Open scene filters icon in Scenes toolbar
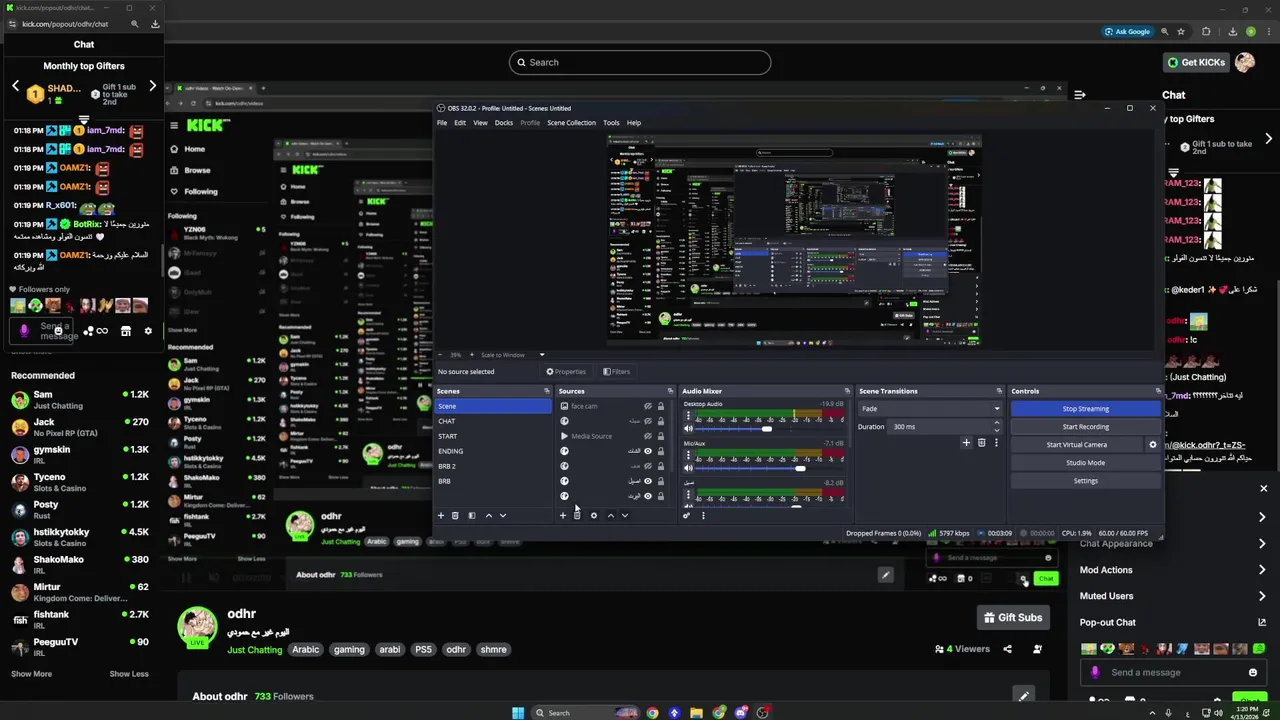1280x720 pixels. (x=472, y=516)
